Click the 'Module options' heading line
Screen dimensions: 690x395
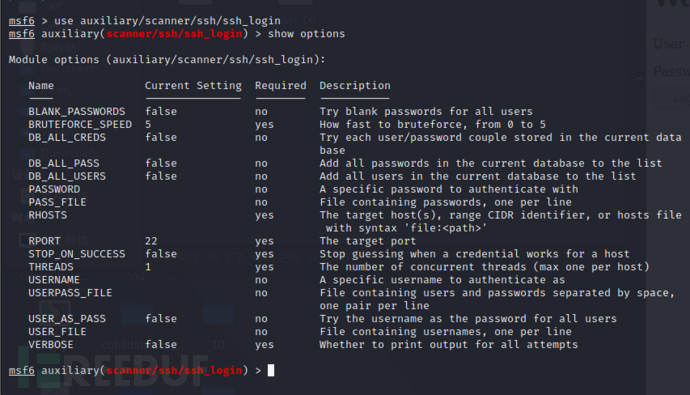(x=167, y=60)
